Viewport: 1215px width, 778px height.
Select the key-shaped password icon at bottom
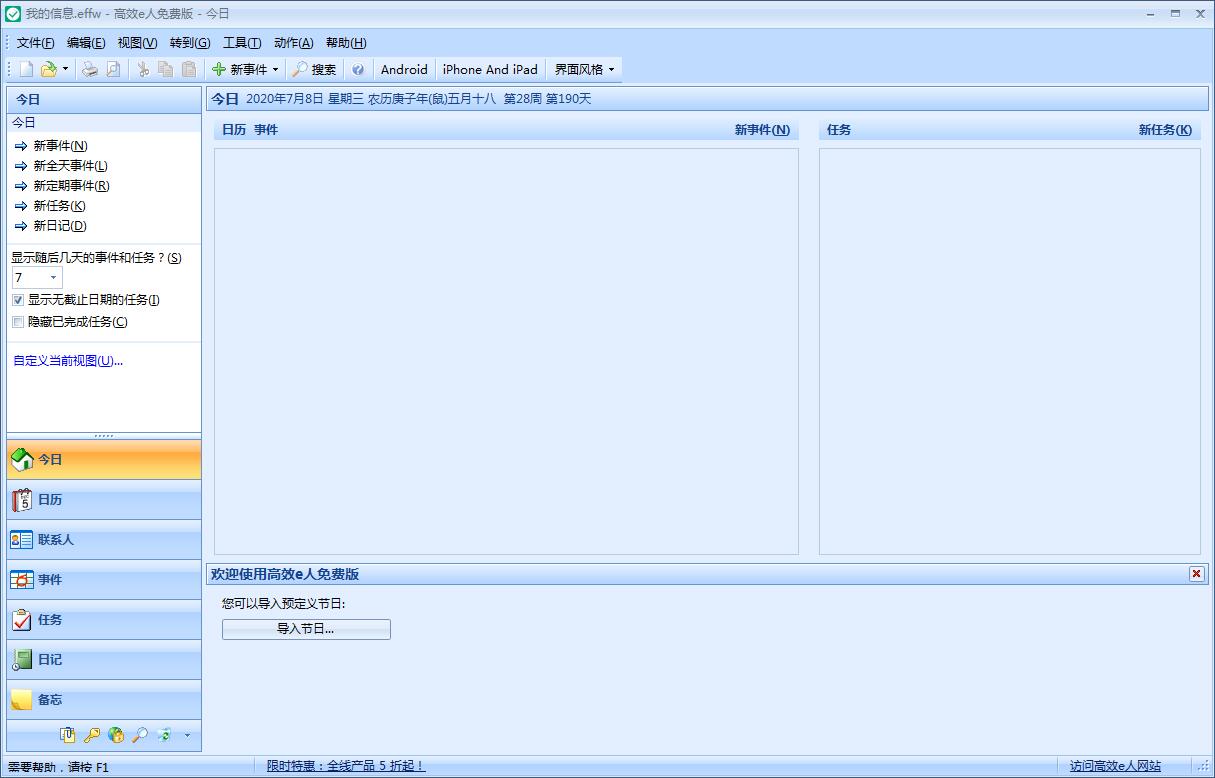(91, 735)
